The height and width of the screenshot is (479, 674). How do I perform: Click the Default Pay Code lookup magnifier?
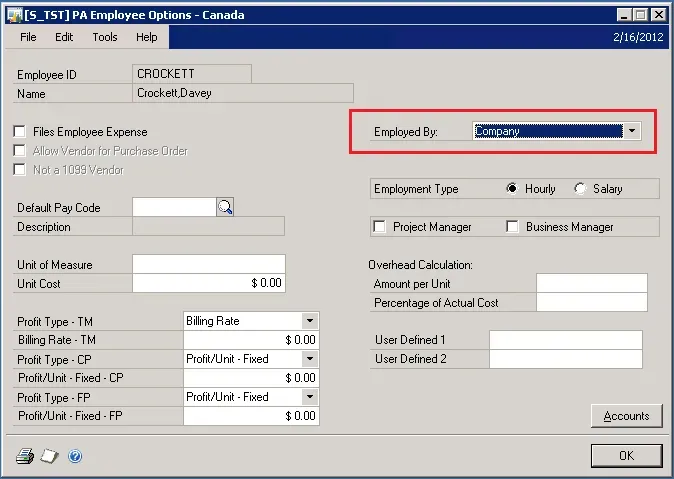pyautogui.click(x=225, y=207)
